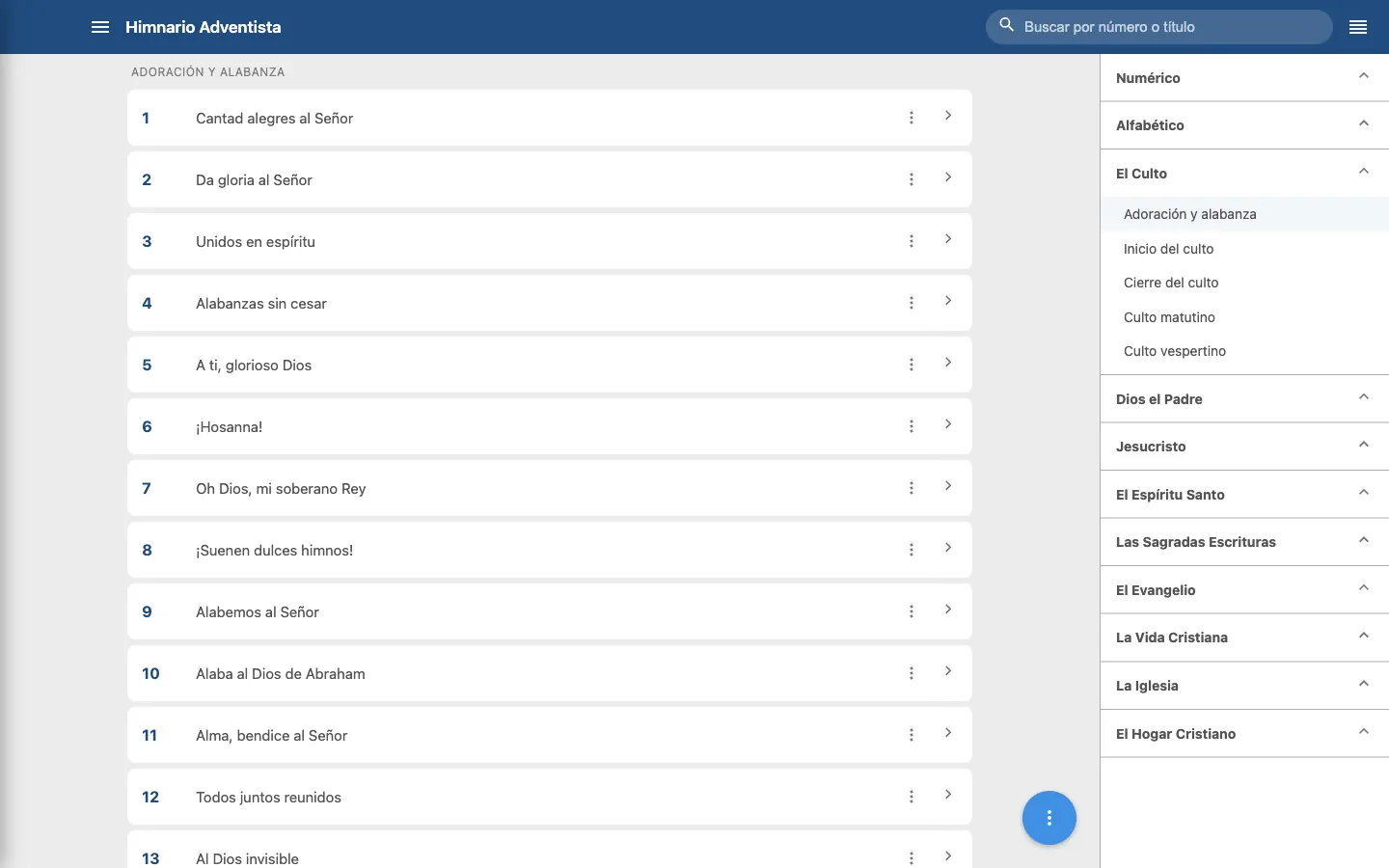Open options menu for Todos juntos reunidos
Screen dimensions: 1389x868
[x=912, y=797]
